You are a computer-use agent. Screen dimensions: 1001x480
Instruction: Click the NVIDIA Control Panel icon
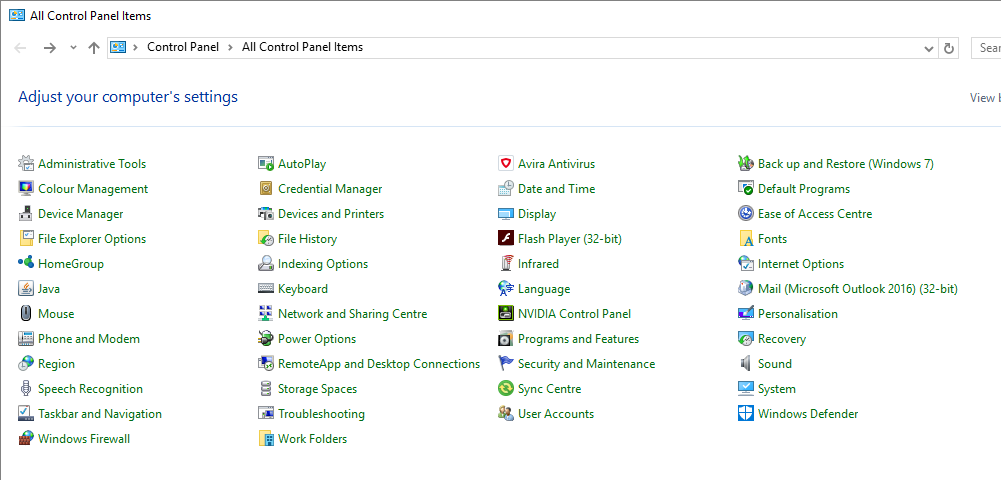pyautogui.click(x=506, y=314)
